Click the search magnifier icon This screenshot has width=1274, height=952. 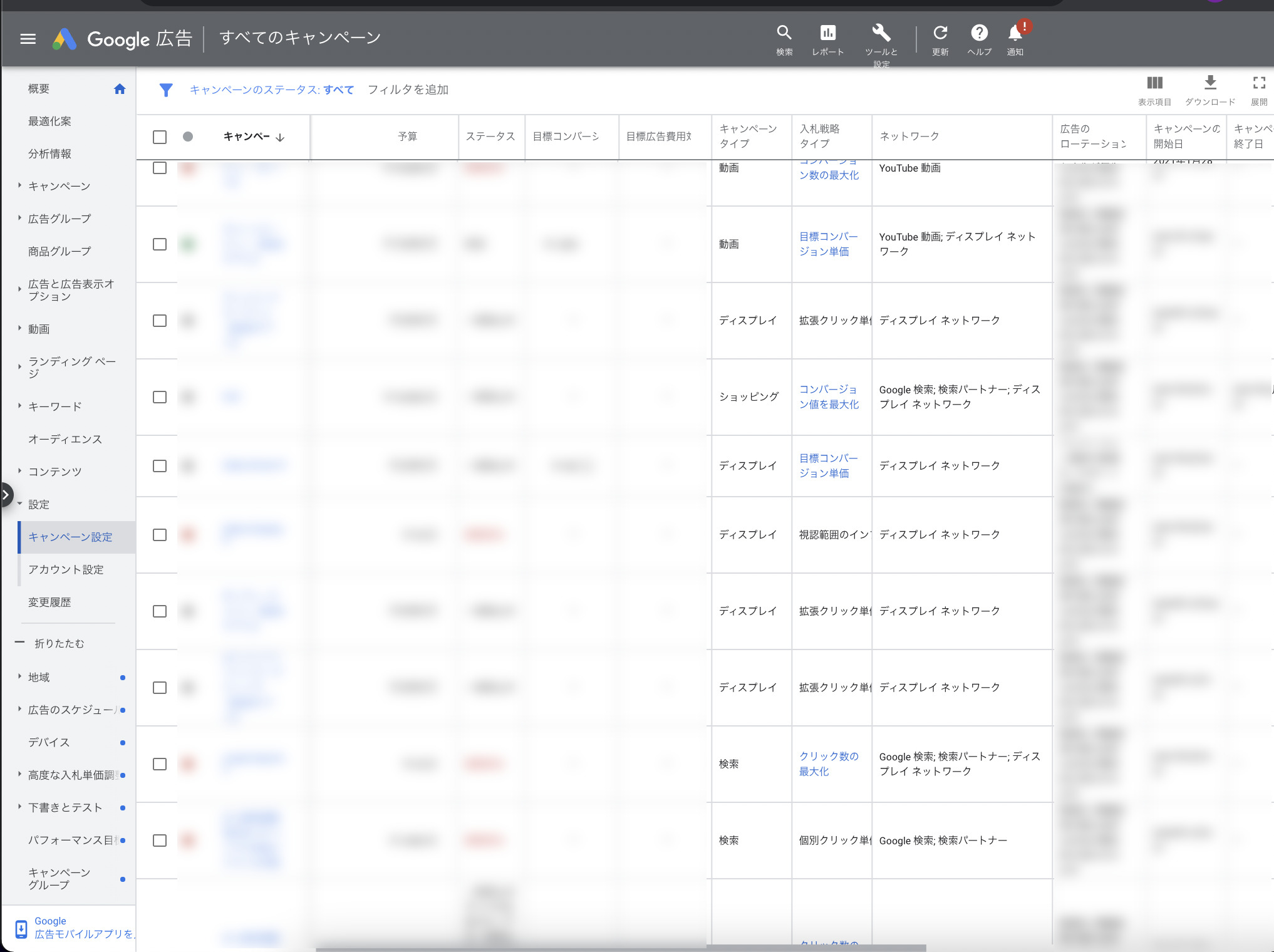[x=784, y=33]
